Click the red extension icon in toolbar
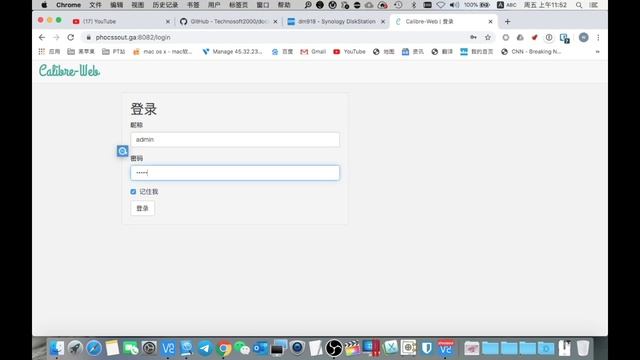The image size is (640, 360). pos(534,37)
